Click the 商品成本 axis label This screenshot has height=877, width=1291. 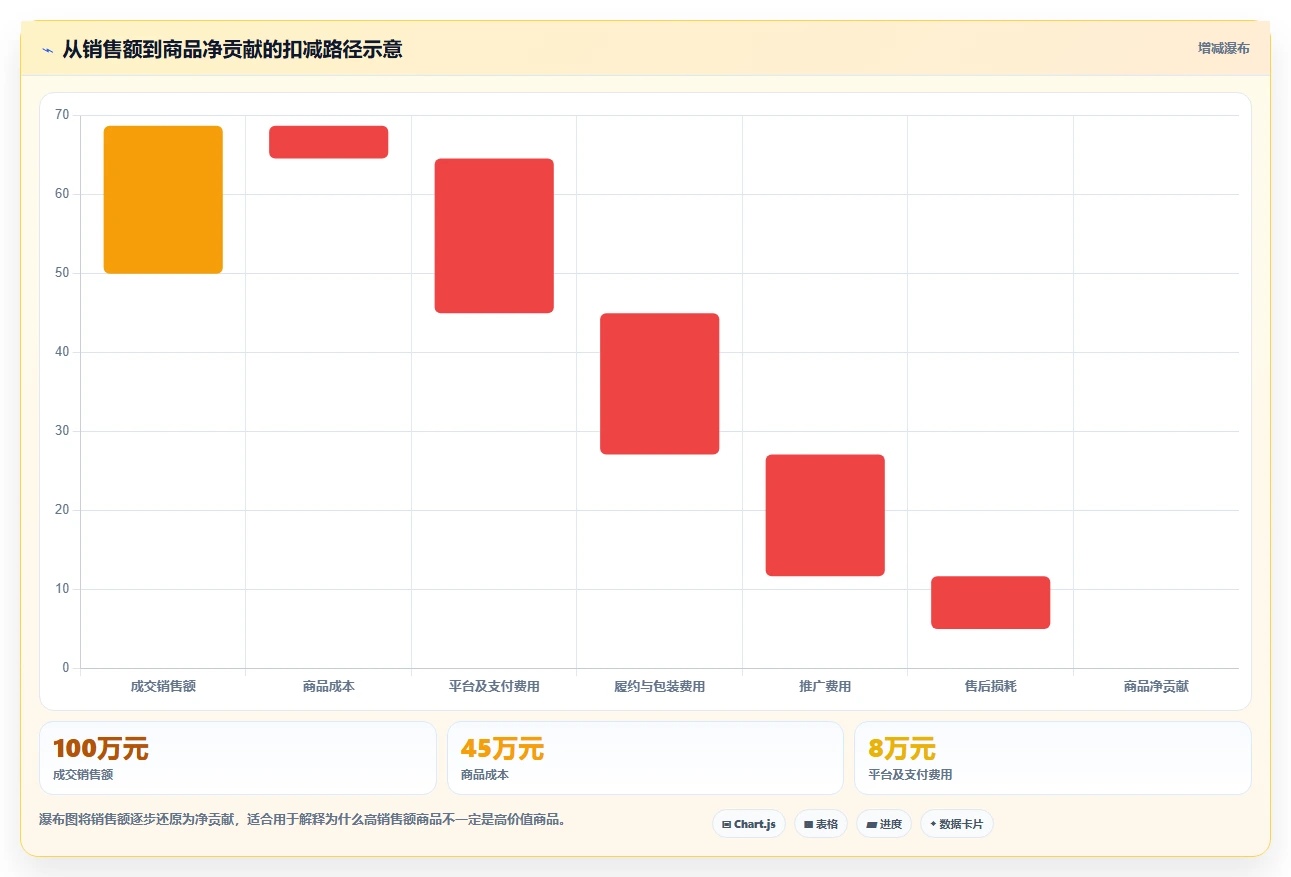click(329, 686)
